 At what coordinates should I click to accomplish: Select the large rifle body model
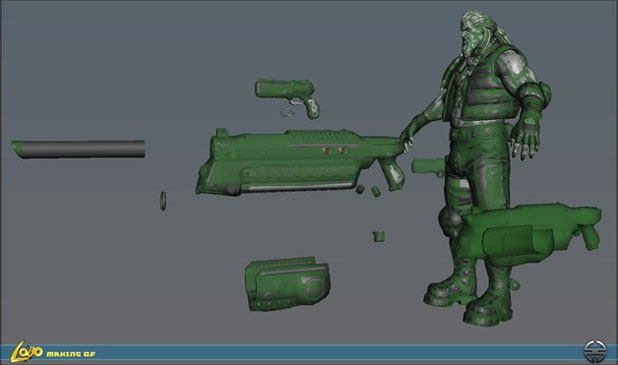[300, 162]
